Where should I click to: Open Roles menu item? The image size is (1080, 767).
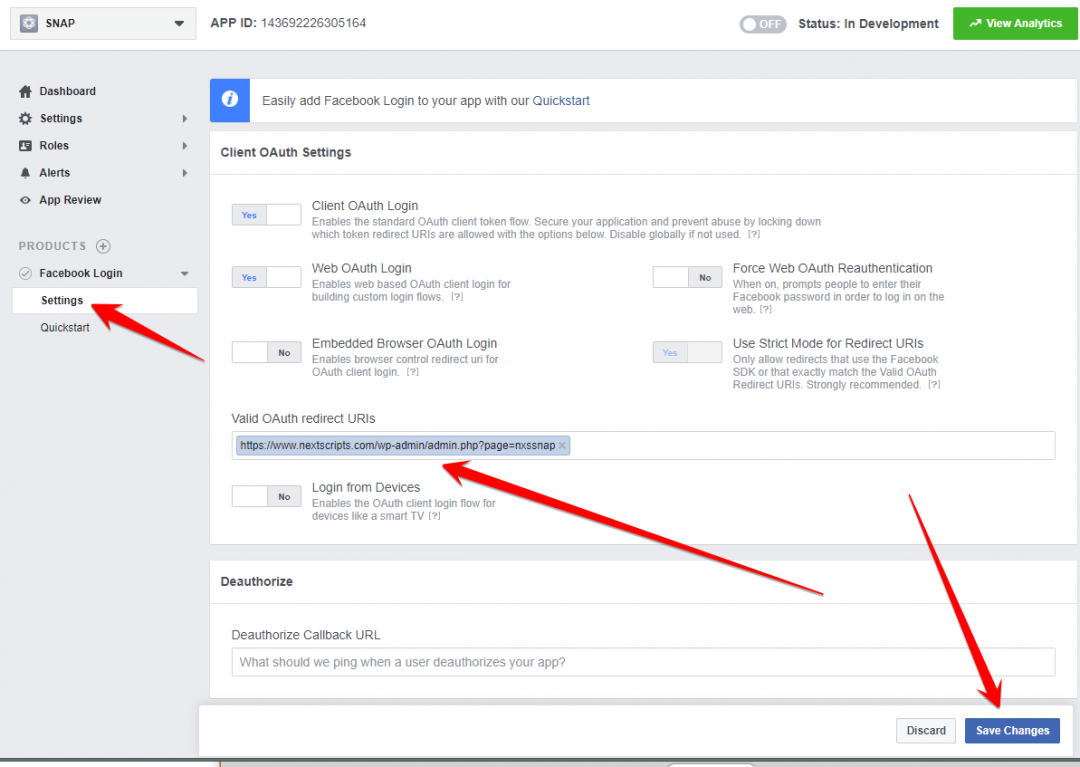(x=54, y=146)
